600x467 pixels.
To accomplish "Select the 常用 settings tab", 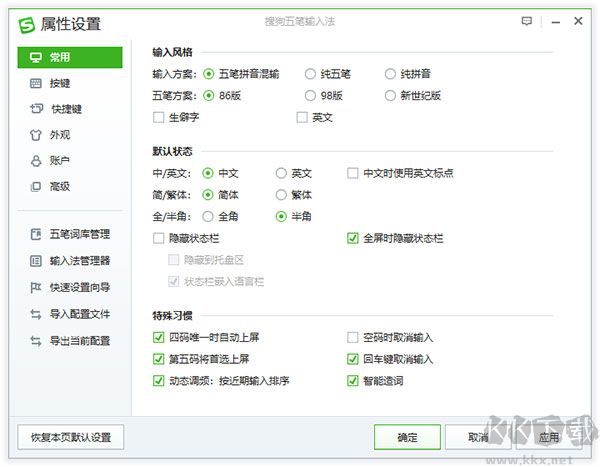I will [70, 57].
